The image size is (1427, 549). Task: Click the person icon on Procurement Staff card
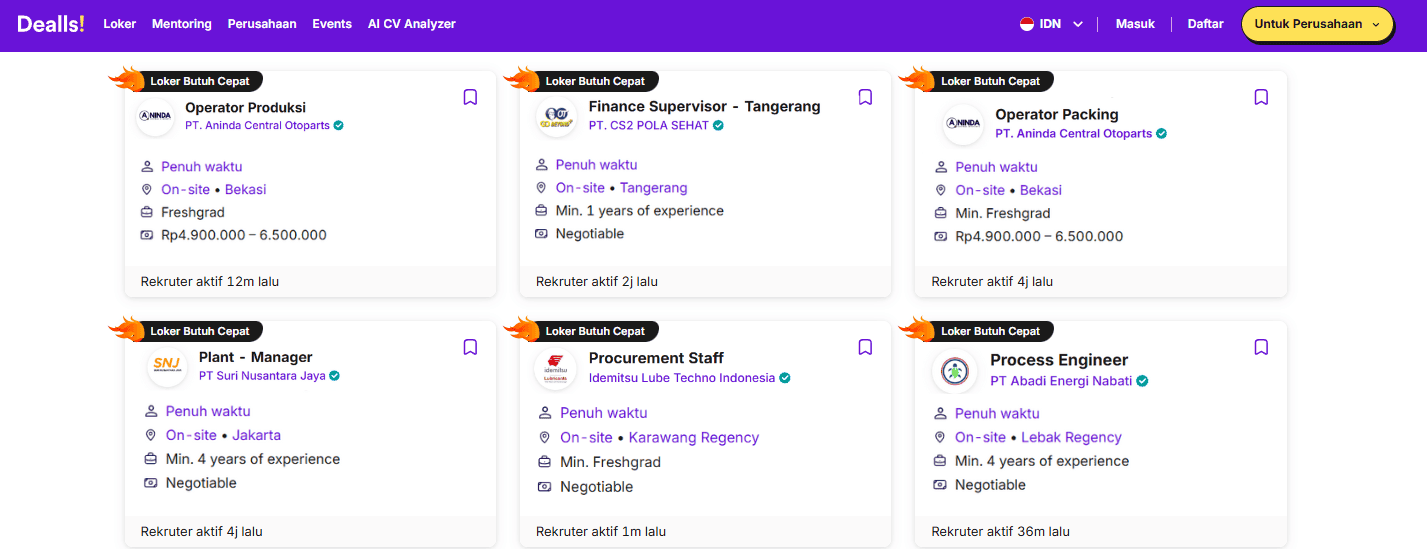point(545,413)
